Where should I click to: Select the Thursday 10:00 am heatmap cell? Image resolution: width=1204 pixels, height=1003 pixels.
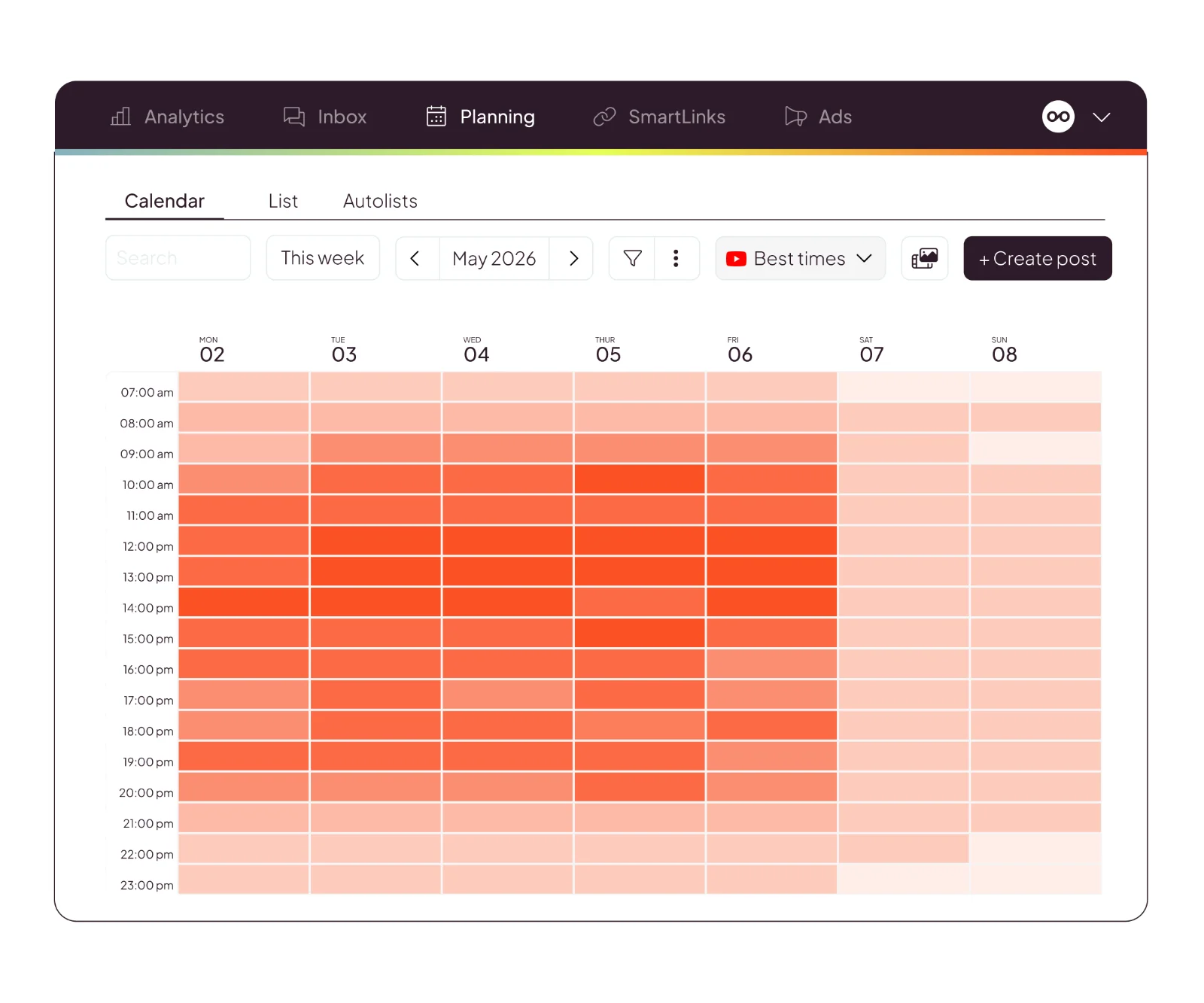click(640, 479)
